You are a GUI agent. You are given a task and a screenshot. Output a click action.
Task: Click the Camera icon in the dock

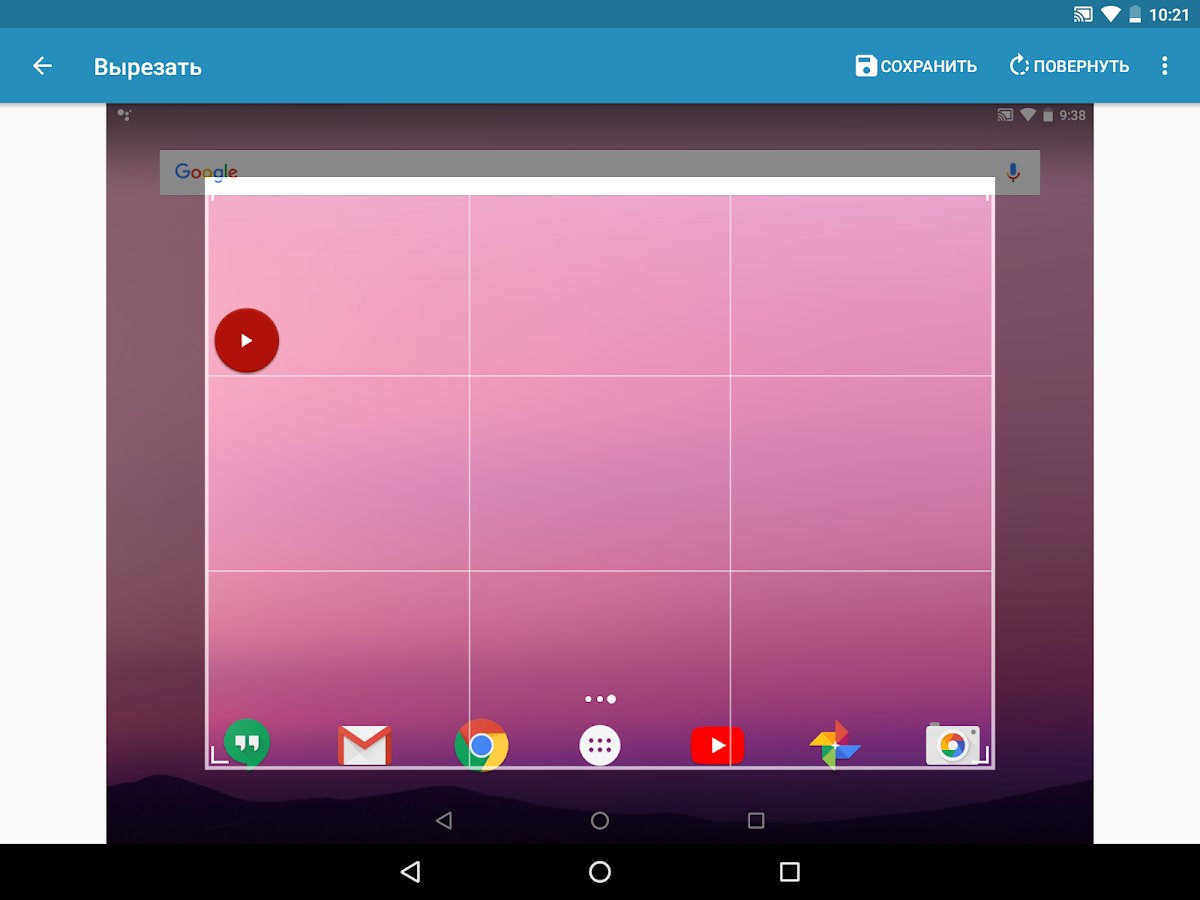pos(952,744)
